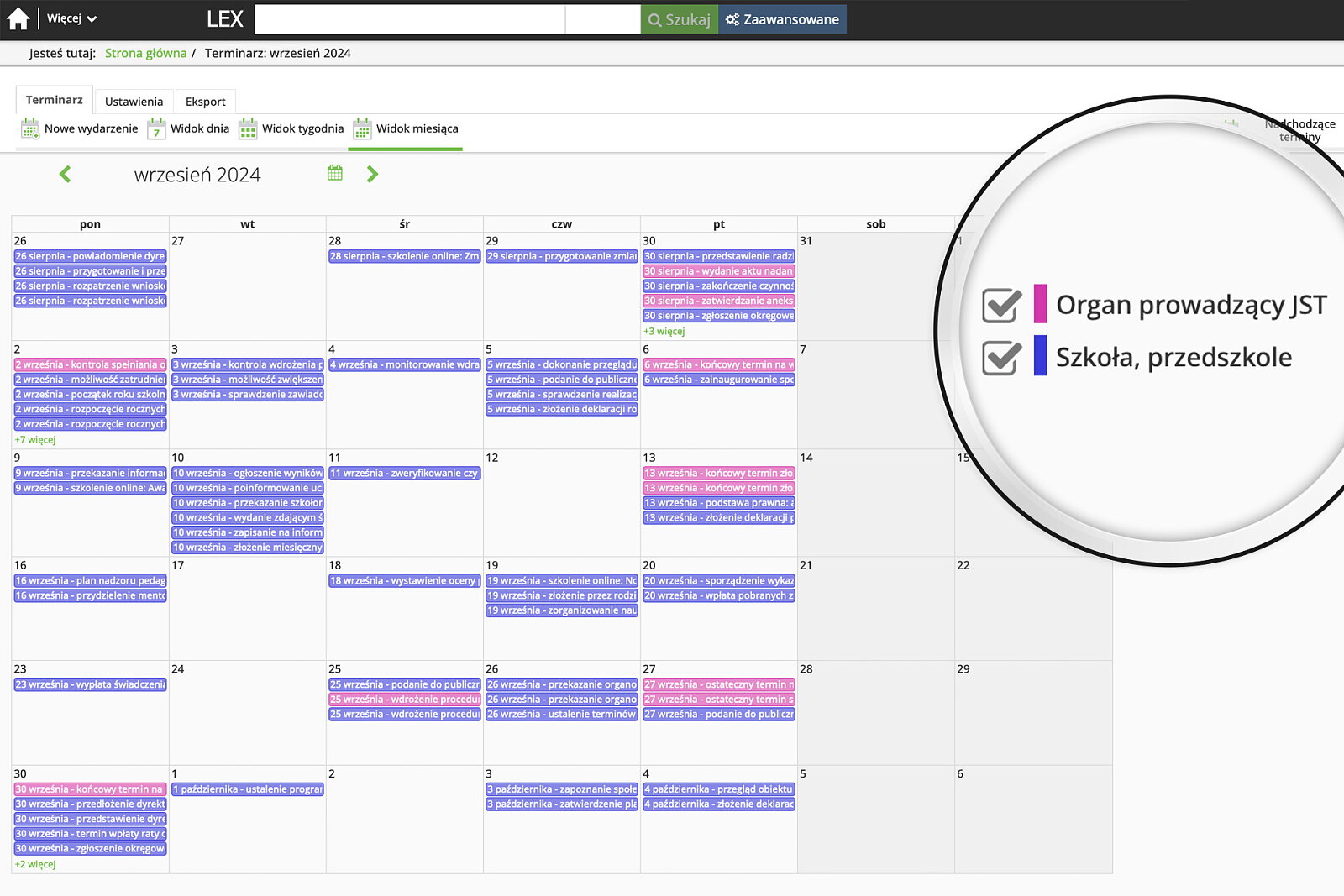Image resolution: width=1344 pixels, height=896 pixels.
Task: Open the Więcej dropdown menu
Action: pyautogui.click(x=71, y=18)
